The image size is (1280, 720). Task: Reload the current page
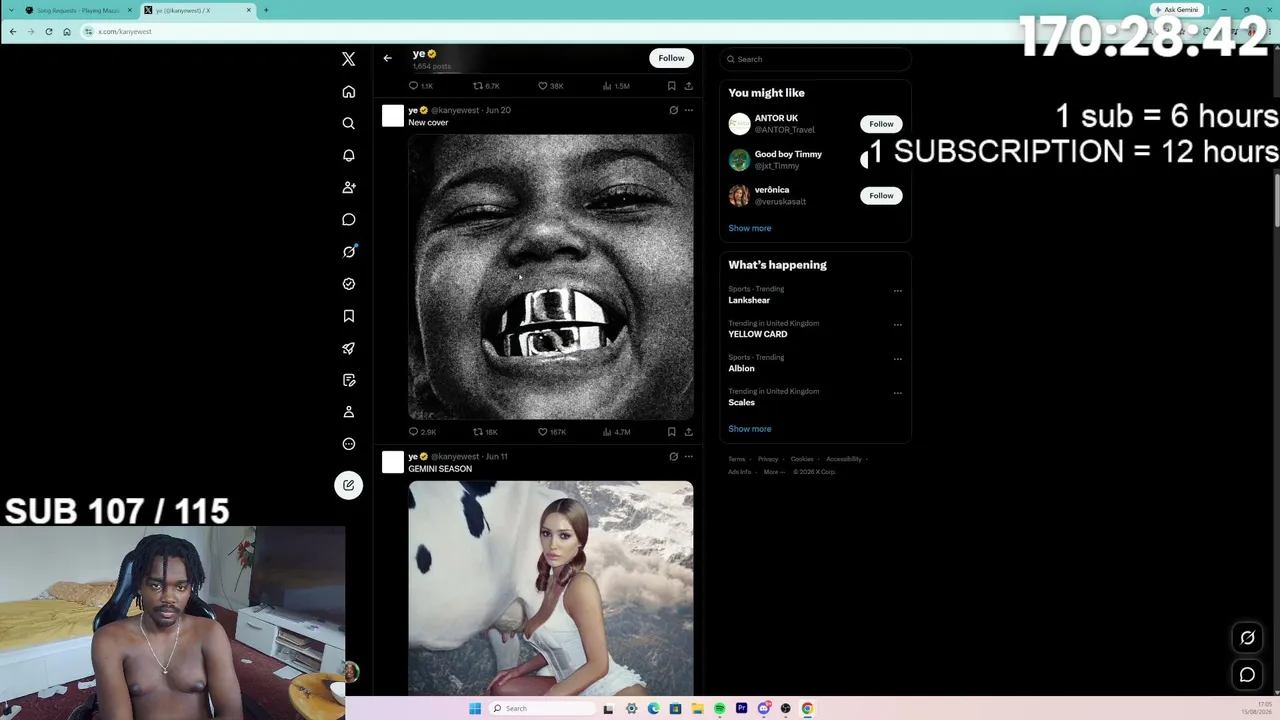click(48, 31)
